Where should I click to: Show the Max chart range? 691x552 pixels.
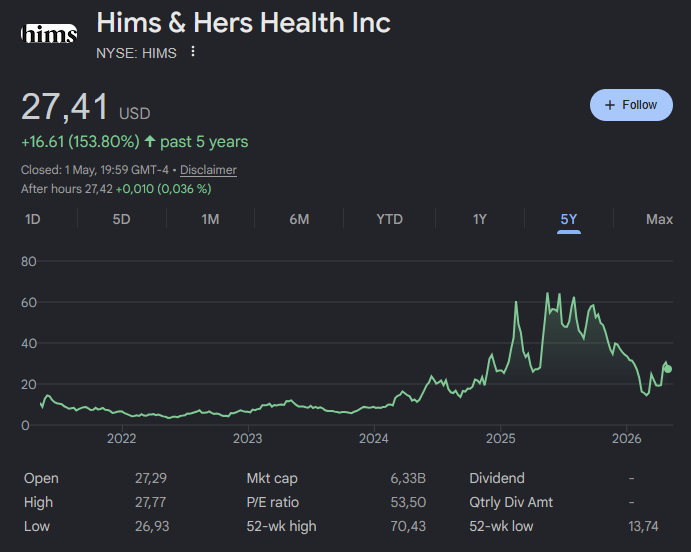(x=659, y=219)
